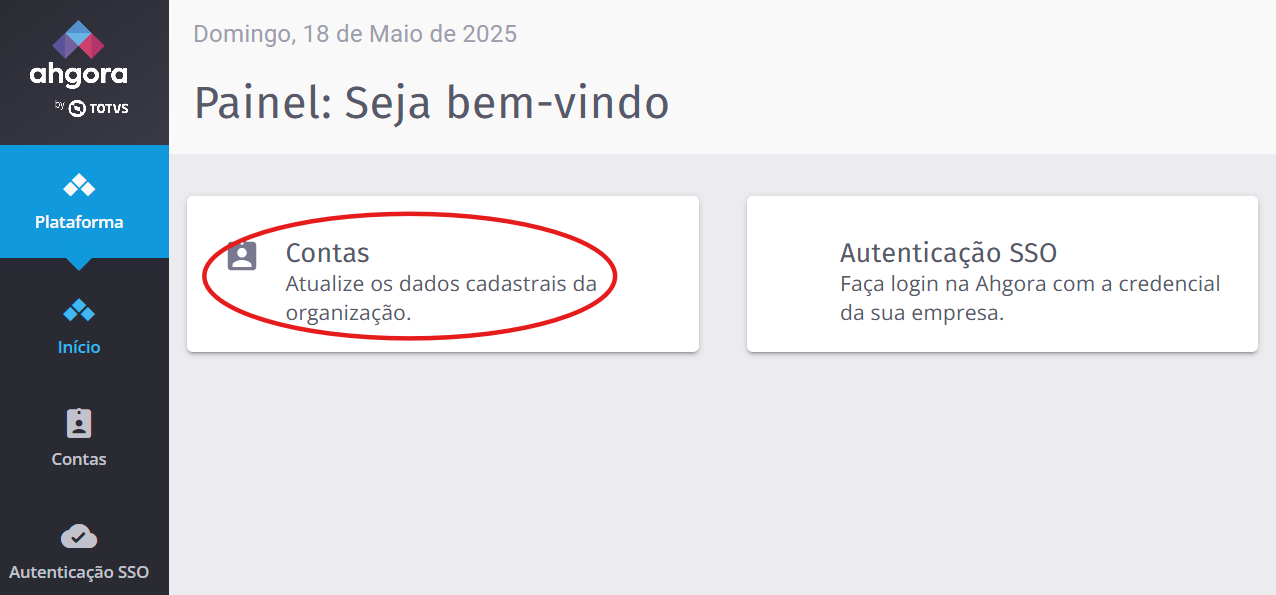1276x595 pixels.
Task: Click the TOTVS wordmark next to emblem
Action: point(108,108)
